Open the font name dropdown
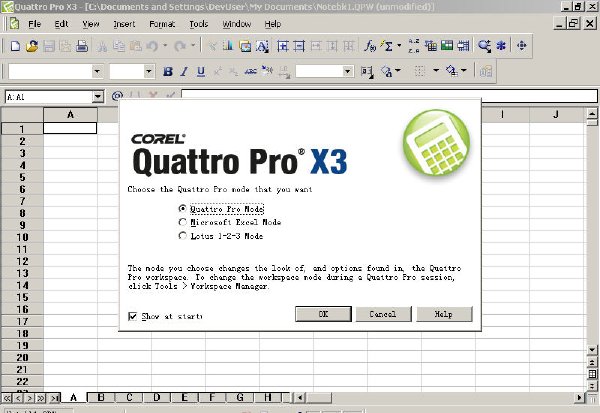Screen dimensions: 600x413 pos(97,71)
